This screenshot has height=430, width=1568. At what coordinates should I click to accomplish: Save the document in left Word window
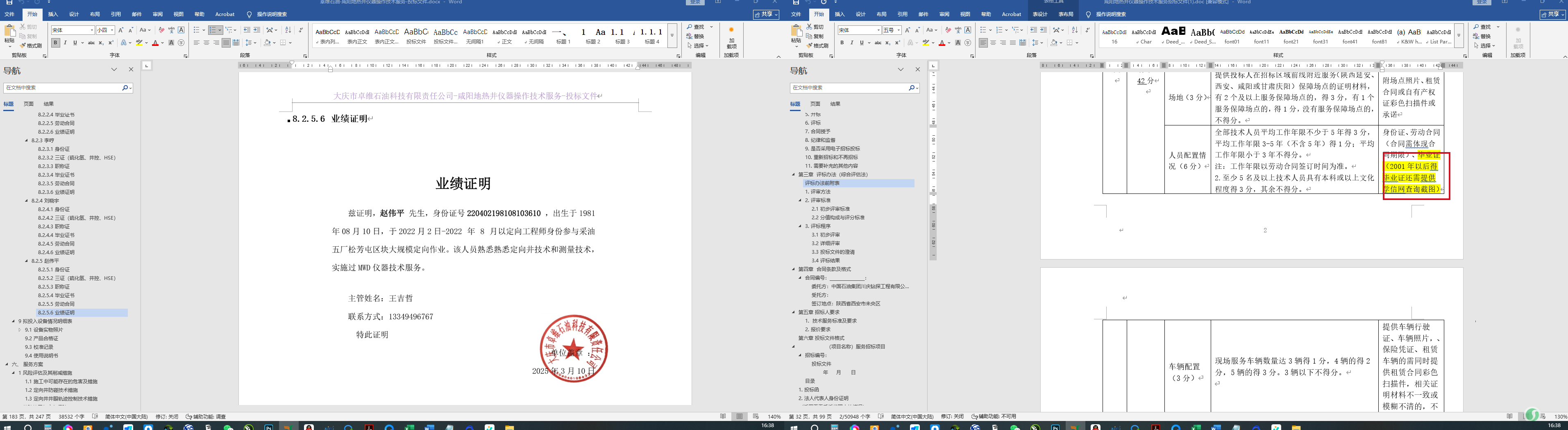(9, 2)
